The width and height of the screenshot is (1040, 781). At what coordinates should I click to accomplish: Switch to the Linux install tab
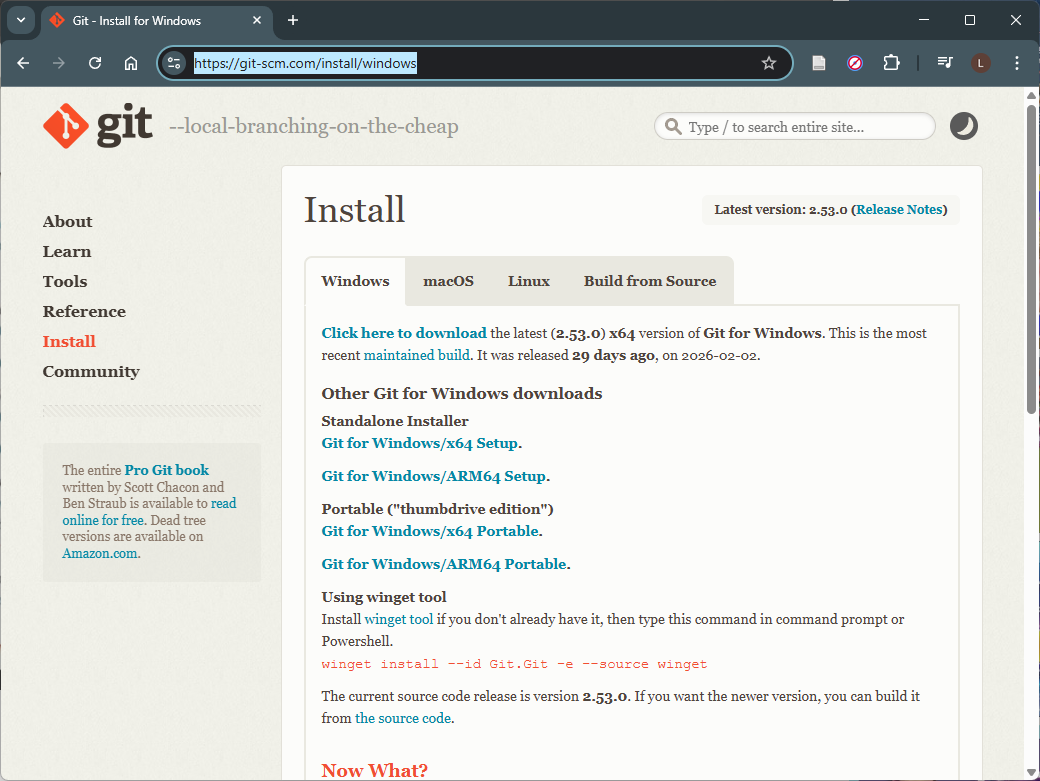(x=528, y=281)
